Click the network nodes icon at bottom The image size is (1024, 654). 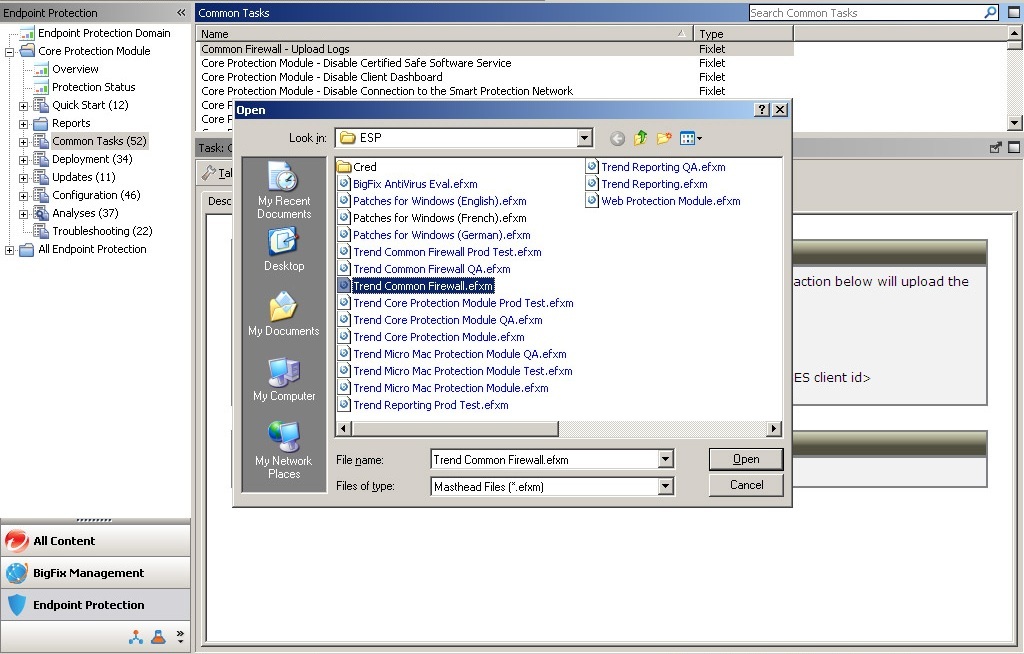tap(136, 637)
